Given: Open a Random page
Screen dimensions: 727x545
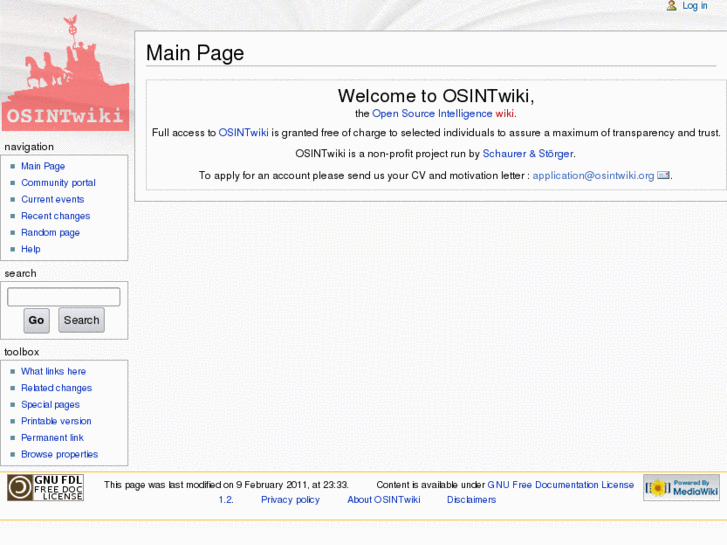Looking at the screenshot, I should point(51,232).
